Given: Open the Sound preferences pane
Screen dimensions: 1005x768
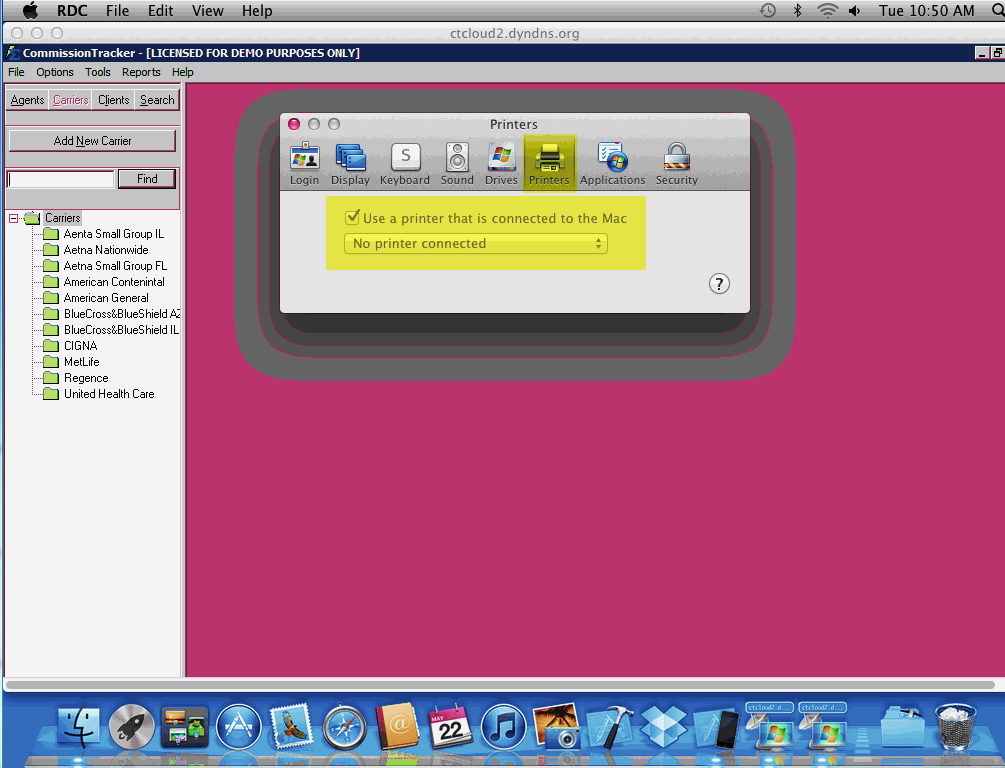Looking at the screenshot, I should coord(457,164).
